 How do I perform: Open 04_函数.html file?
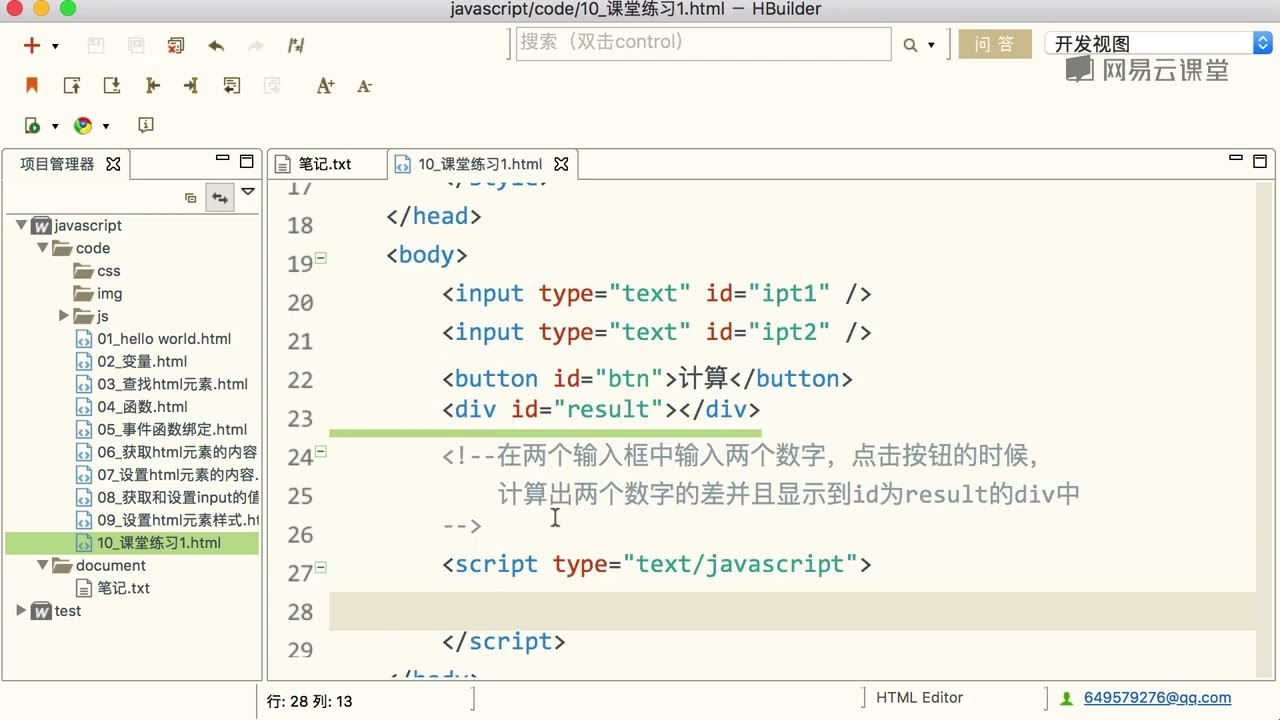(x=132, y=407)
